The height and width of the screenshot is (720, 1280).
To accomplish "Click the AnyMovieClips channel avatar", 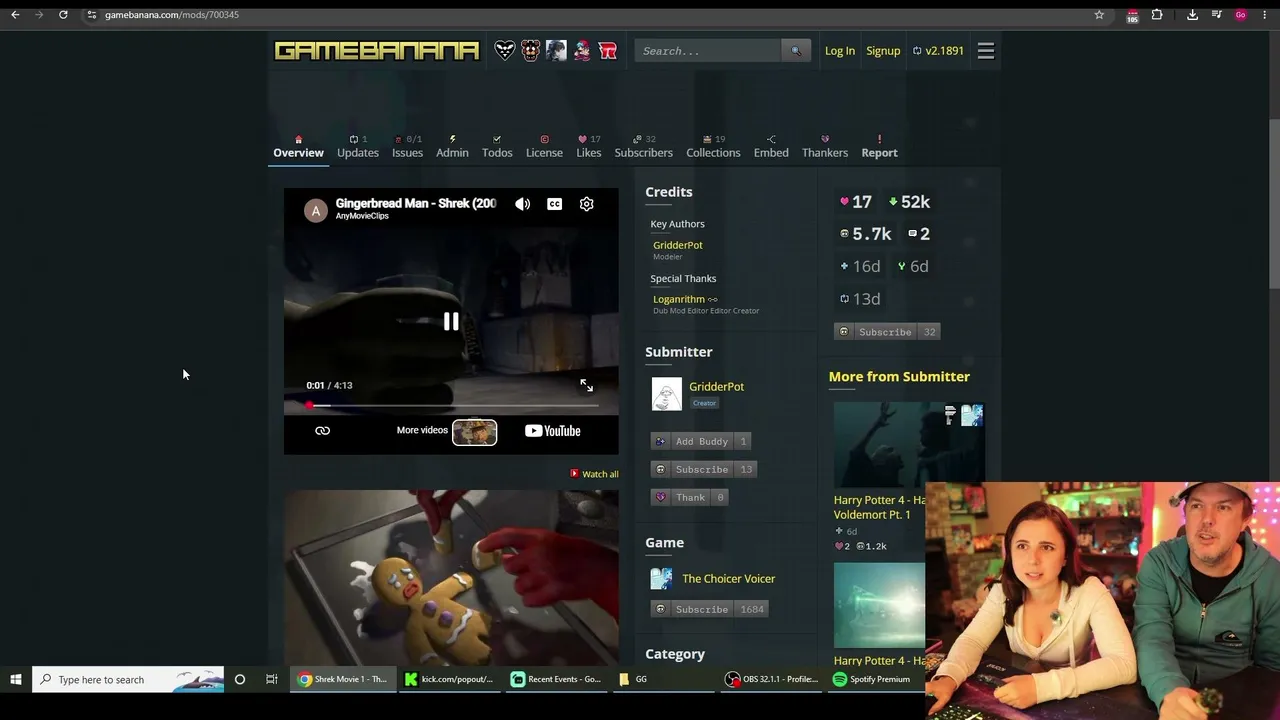I will (x=316, y=210).
